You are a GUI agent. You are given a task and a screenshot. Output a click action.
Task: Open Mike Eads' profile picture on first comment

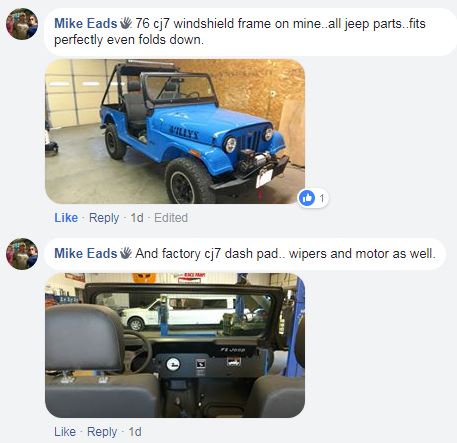(22, 24)
